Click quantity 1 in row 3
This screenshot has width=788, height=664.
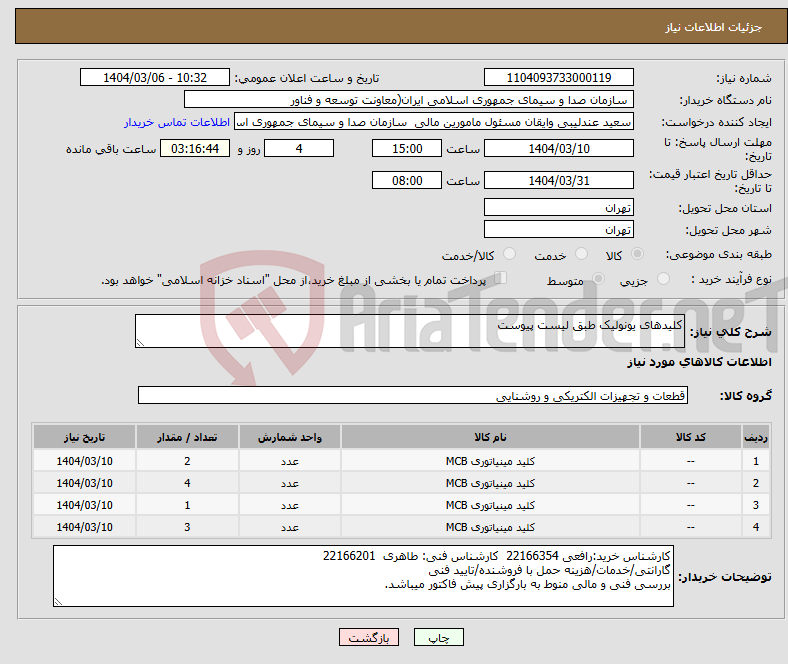(x=187, y=505)
